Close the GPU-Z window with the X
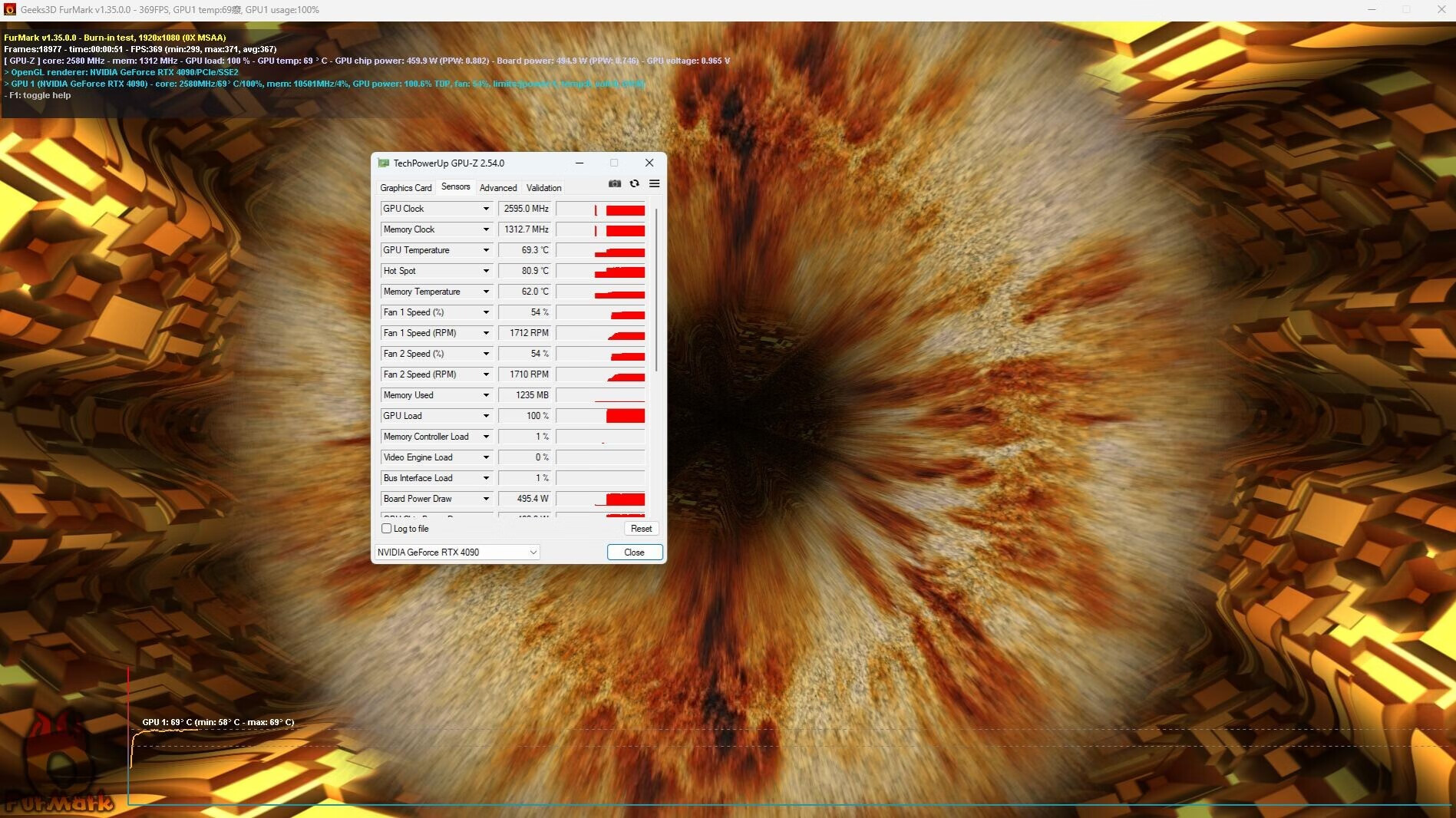The image size is (1456, 818). pos(649,163)
